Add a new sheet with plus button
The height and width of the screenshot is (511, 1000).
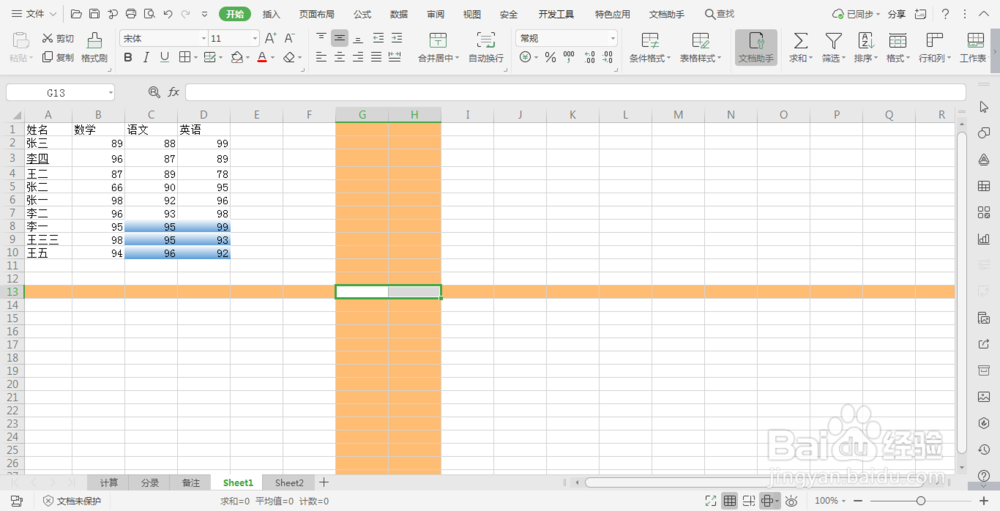pyautogui.click(x=323, y=482)
